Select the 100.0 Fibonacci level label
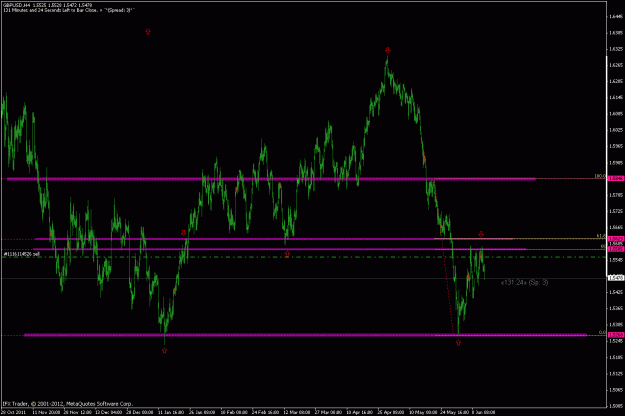The height and width of the screenshot is (416, 625). (600, 176)
